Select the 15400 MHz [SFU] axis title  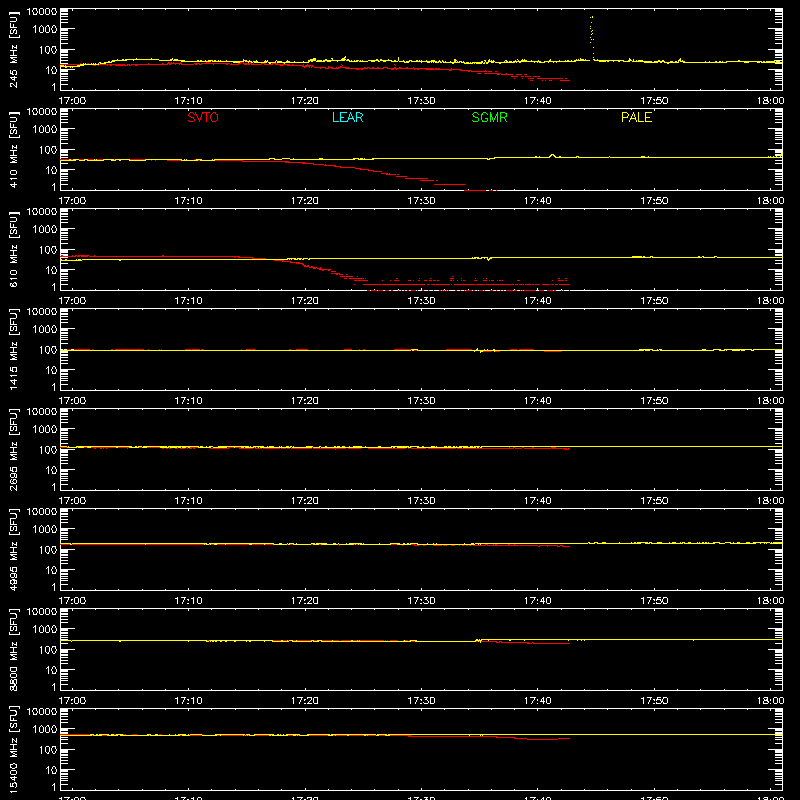[13, 750]
